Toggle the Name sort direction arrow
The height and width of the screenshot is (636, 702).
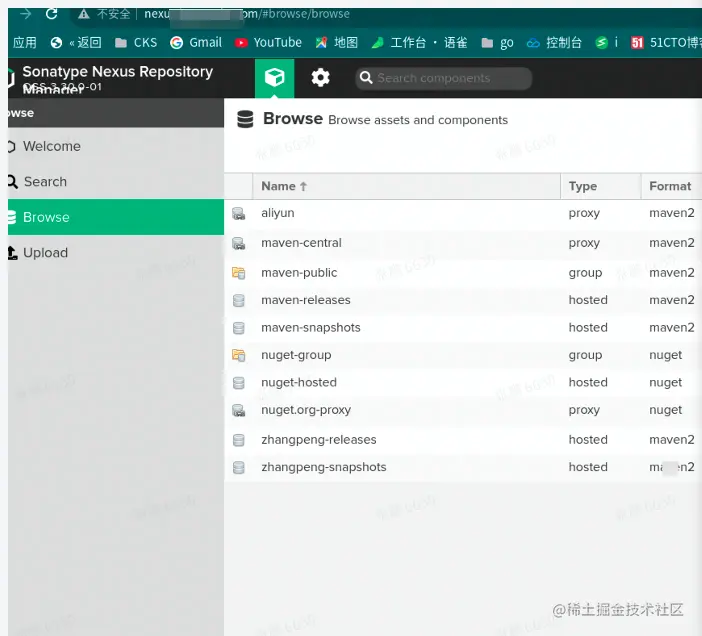pyautogui.click(x=304, y=186)
